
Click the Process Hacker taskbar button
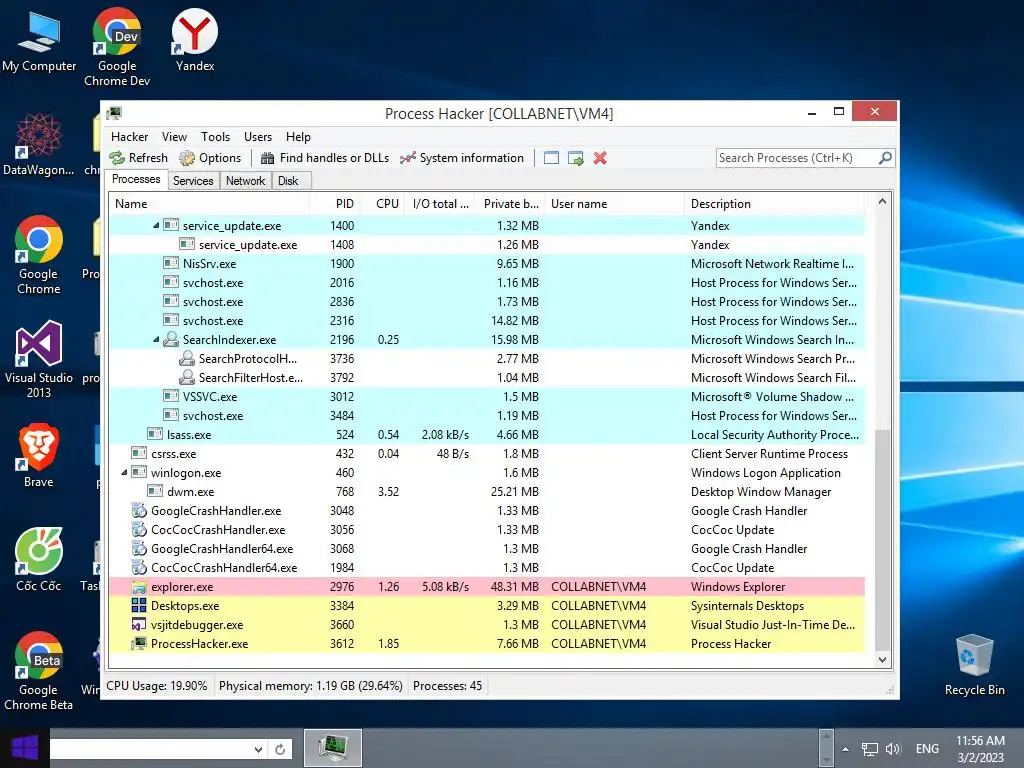[333, 748]
